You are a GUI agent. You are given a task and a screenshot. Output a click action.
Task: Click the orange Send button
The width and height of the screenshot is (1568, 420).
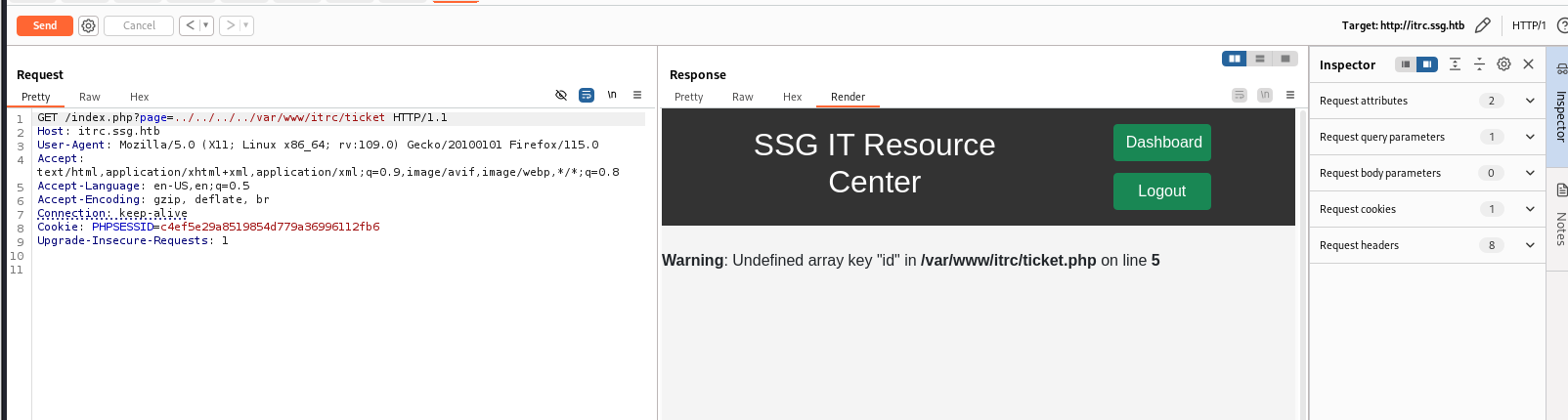[45, 25]
